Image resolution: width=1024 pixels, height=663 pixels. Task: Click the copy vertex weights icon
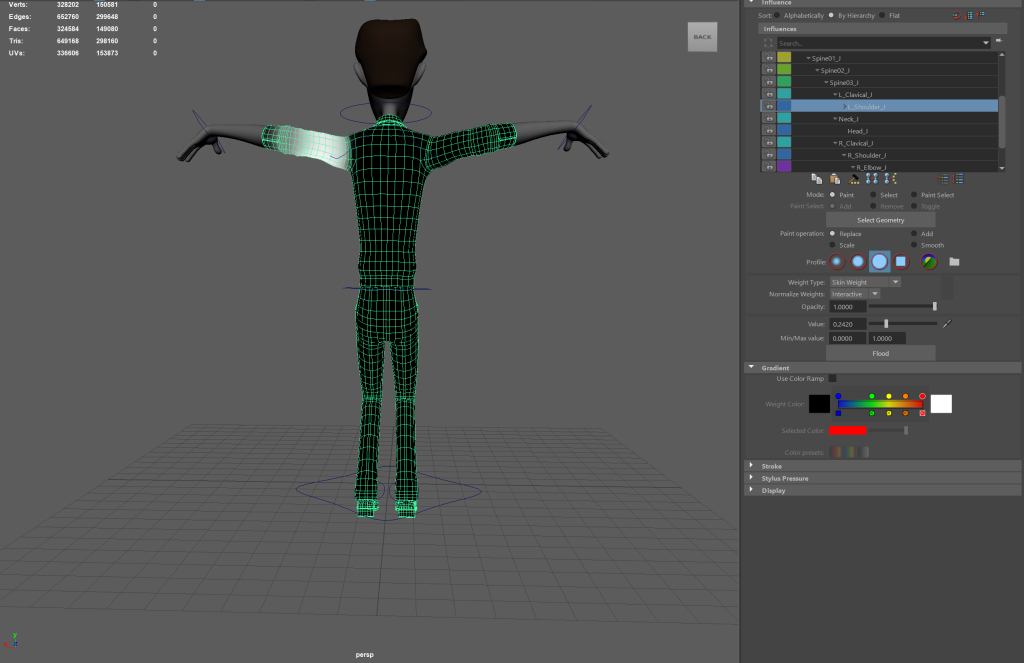click(818, 178)
